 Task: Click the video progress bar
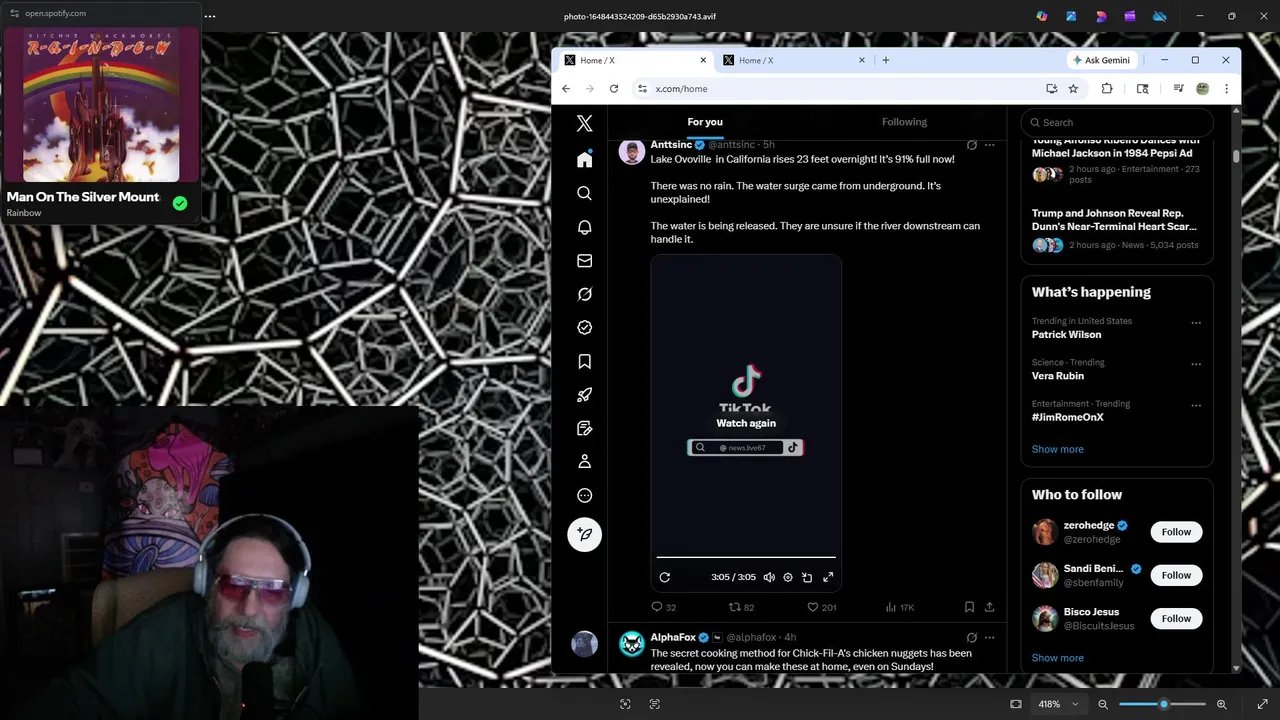(746, 557)
